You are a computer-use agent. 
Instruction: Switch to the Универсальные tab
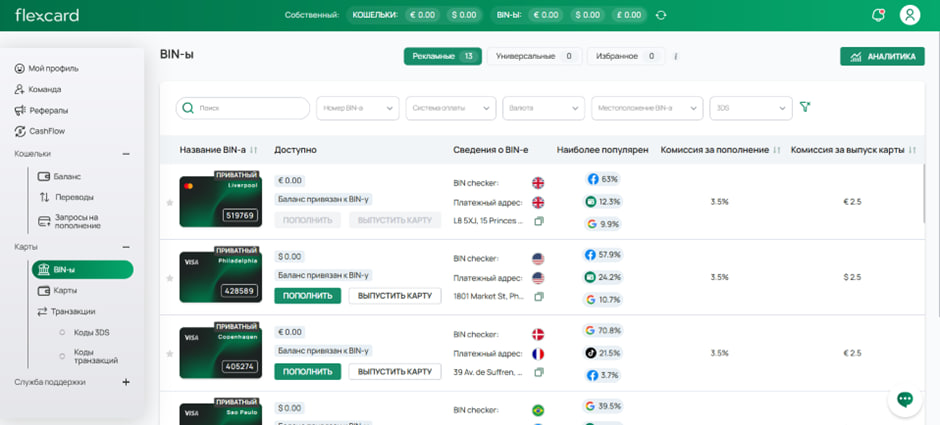(x=534, y=56)
